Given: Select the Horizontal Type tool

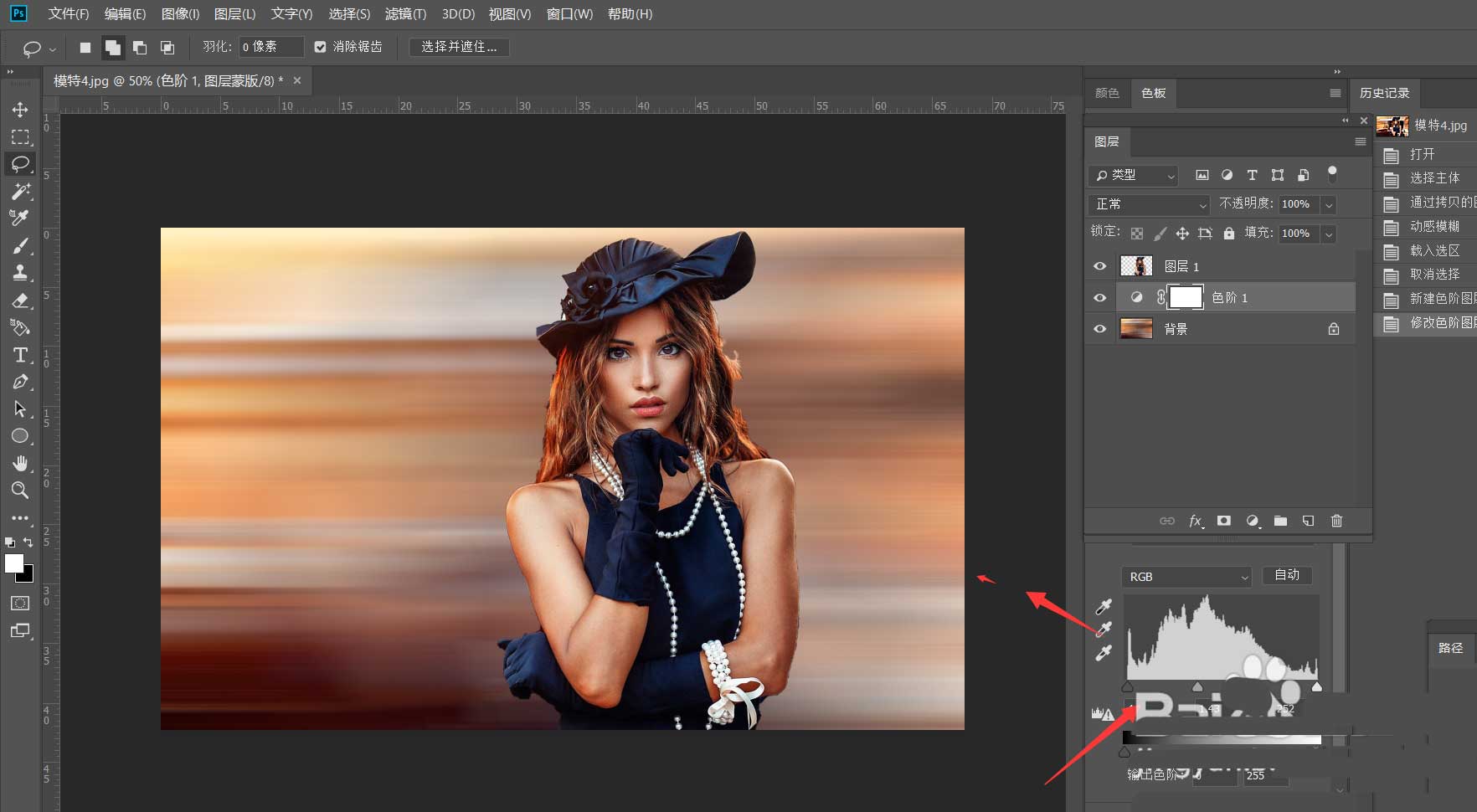Looking at the screenshot, I should 20,355.
